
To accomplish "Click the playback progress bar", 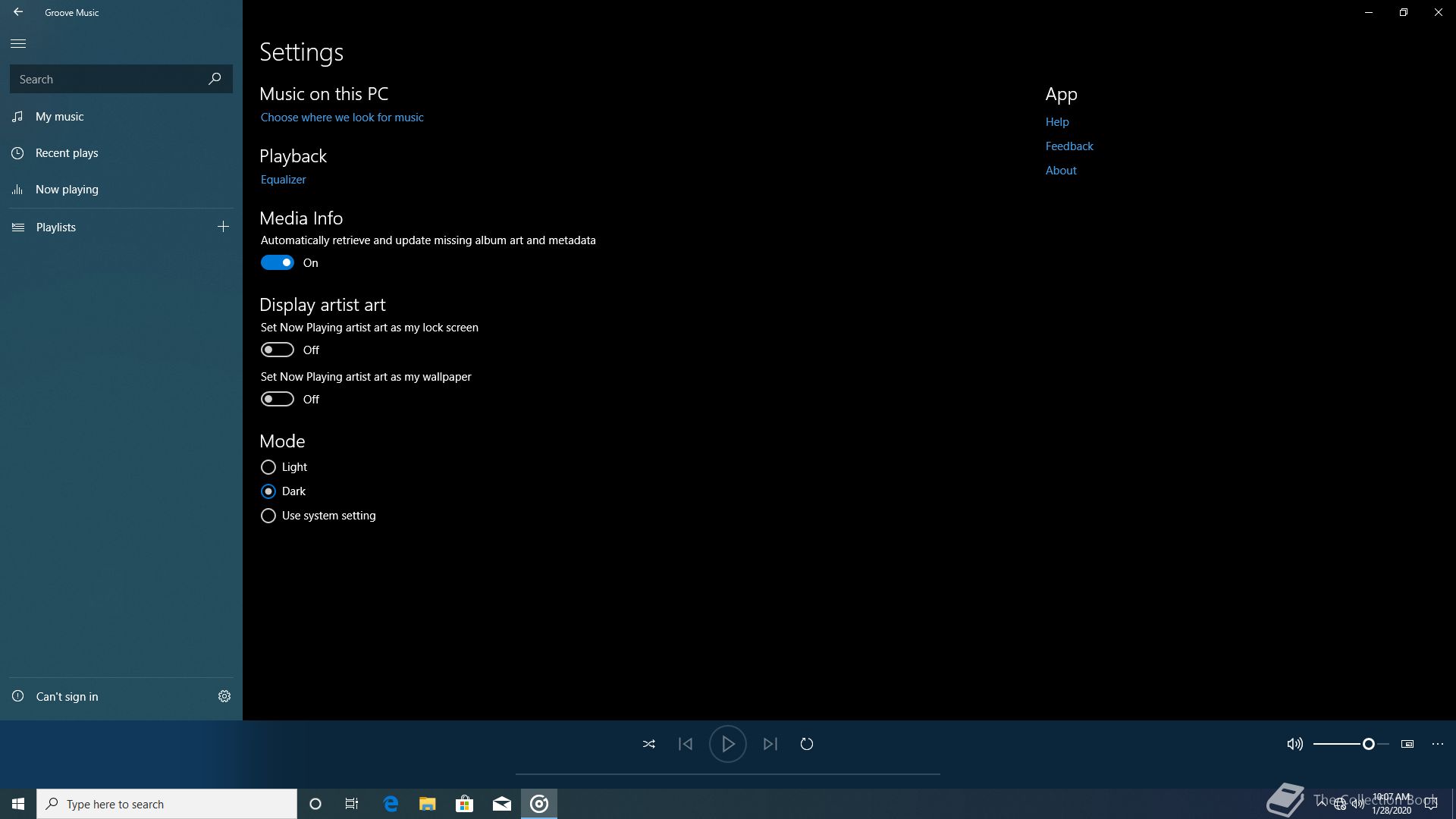I will pyautogui.click(x=728, y=774).
